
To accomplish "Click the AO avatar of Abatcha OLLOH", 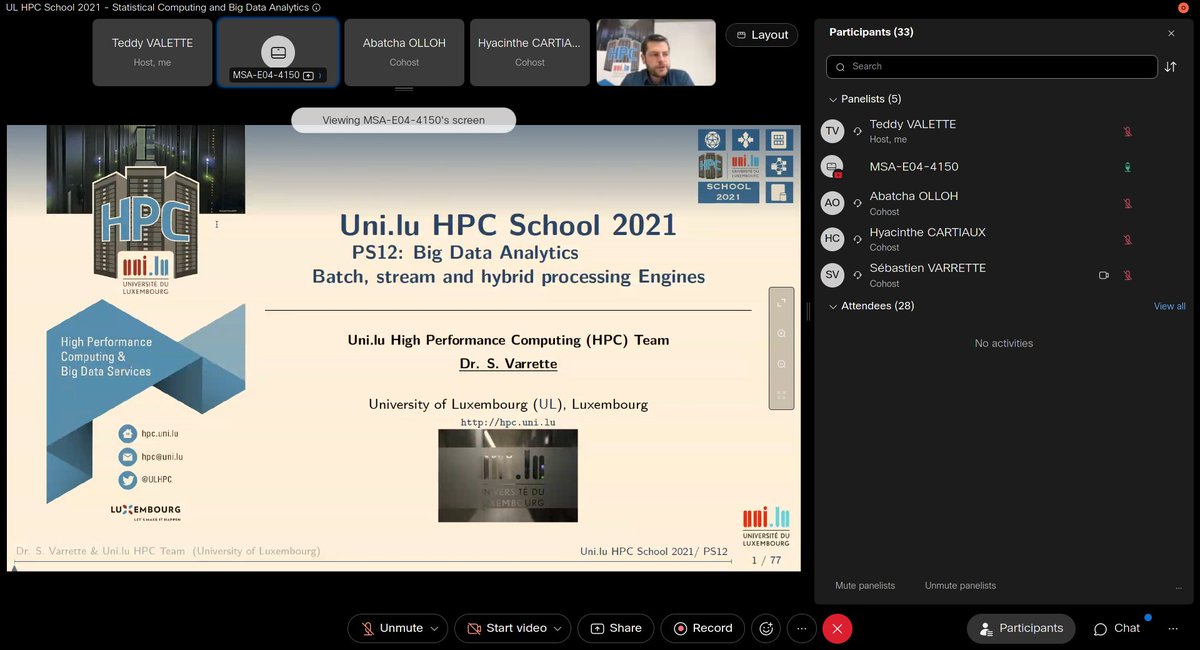I will [832, 203].
